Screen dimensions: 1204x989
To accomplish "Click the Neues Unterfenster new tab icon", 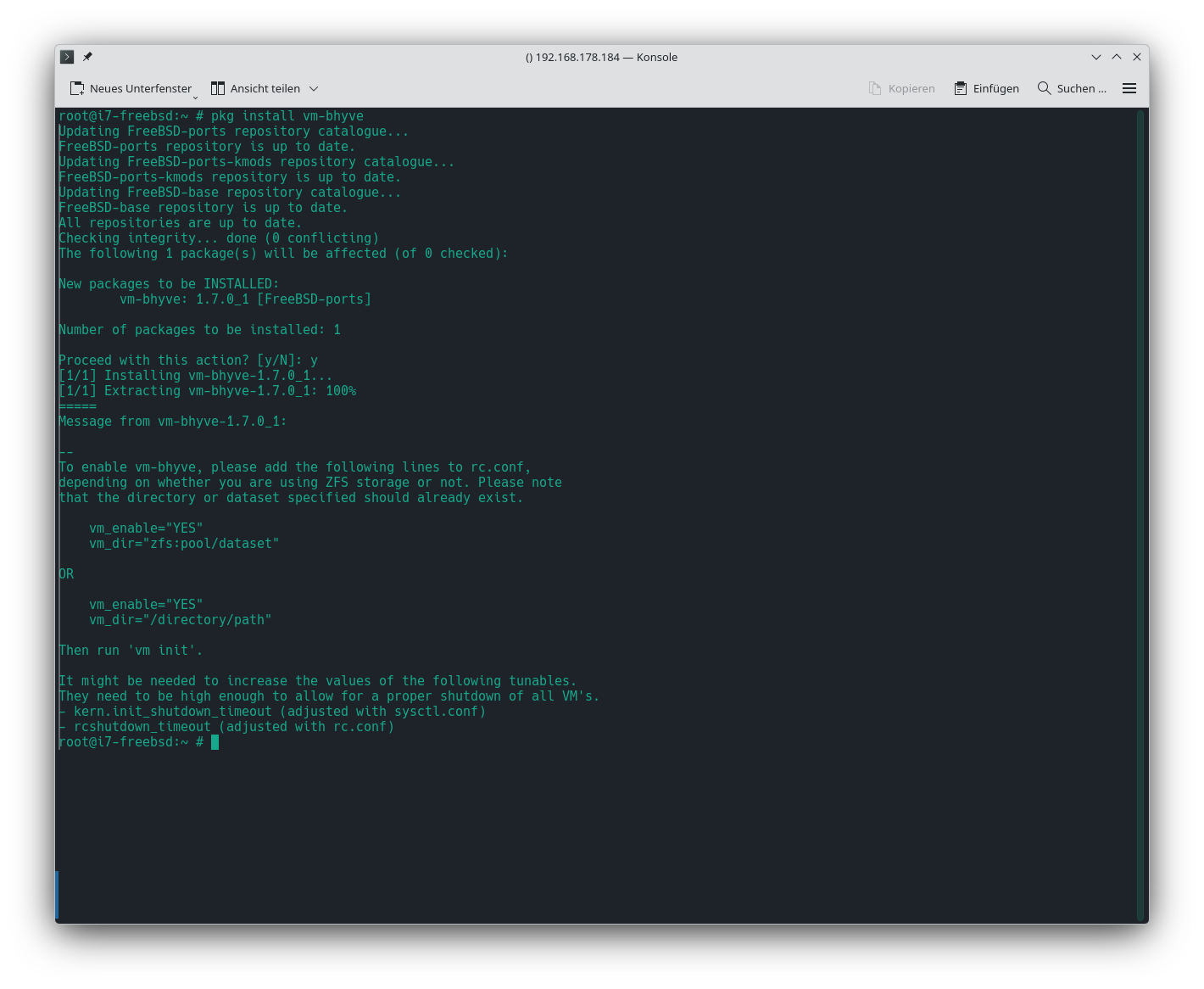I will pos(77,88).
